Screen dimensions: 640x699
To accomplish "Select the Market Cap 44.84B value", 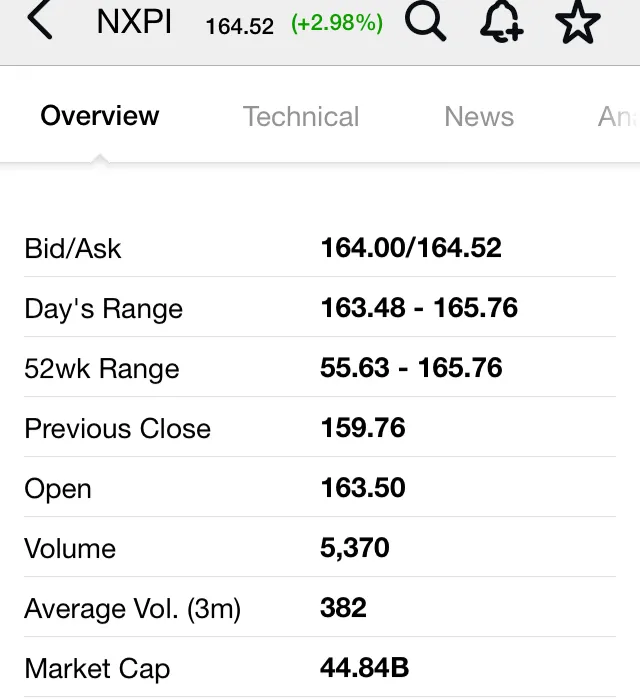I will point(365,668).
